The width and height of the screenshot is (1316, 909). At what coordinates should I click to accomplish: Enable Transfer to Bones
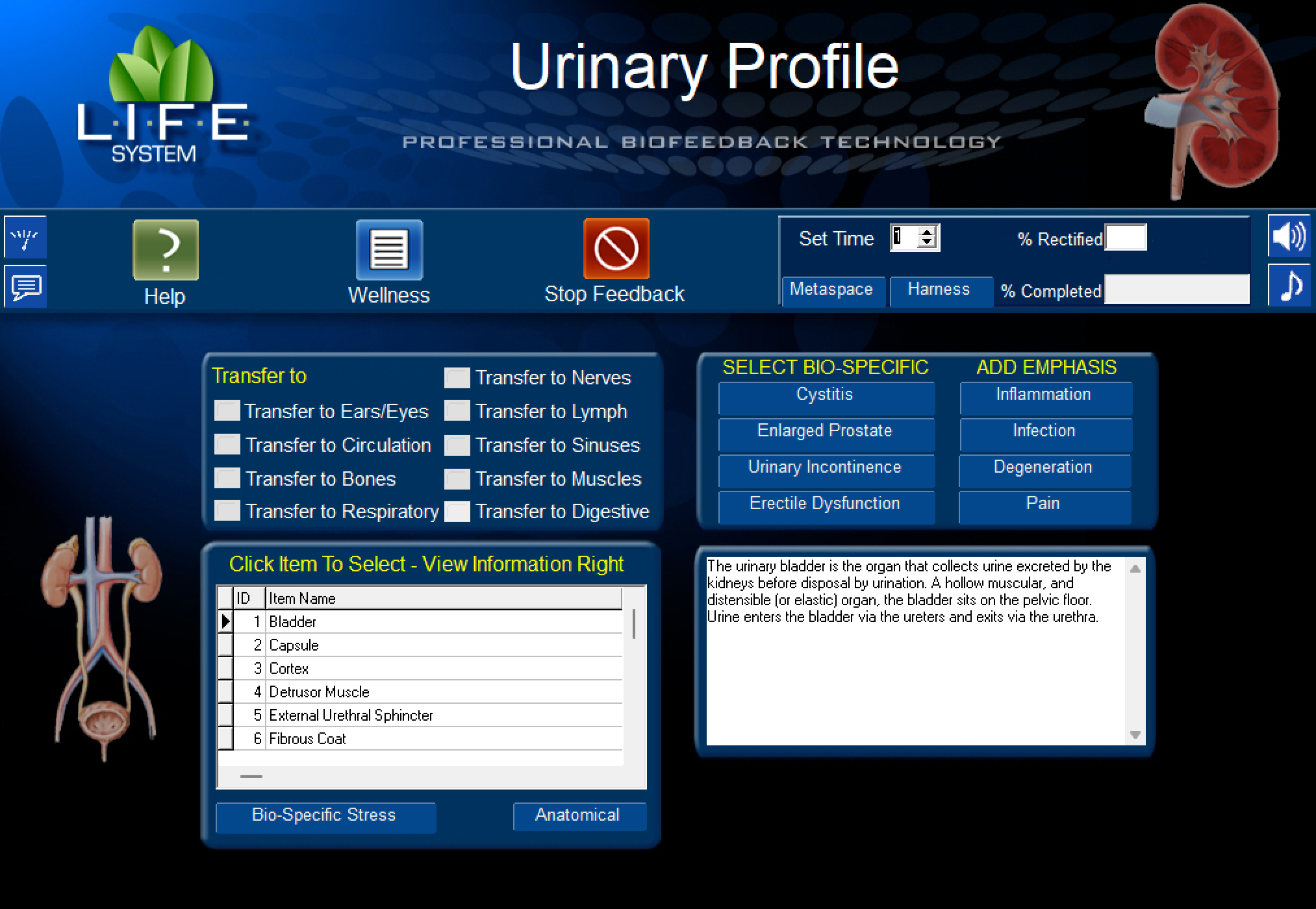tap(228, 479)
